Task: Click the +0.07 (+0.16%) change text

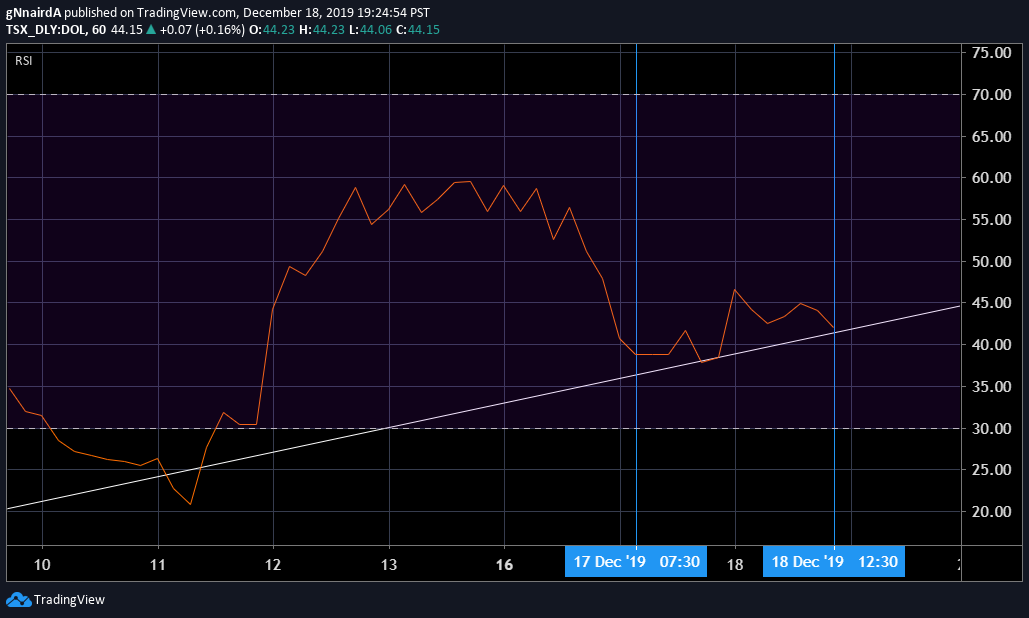Action: [x=202, y=30]
